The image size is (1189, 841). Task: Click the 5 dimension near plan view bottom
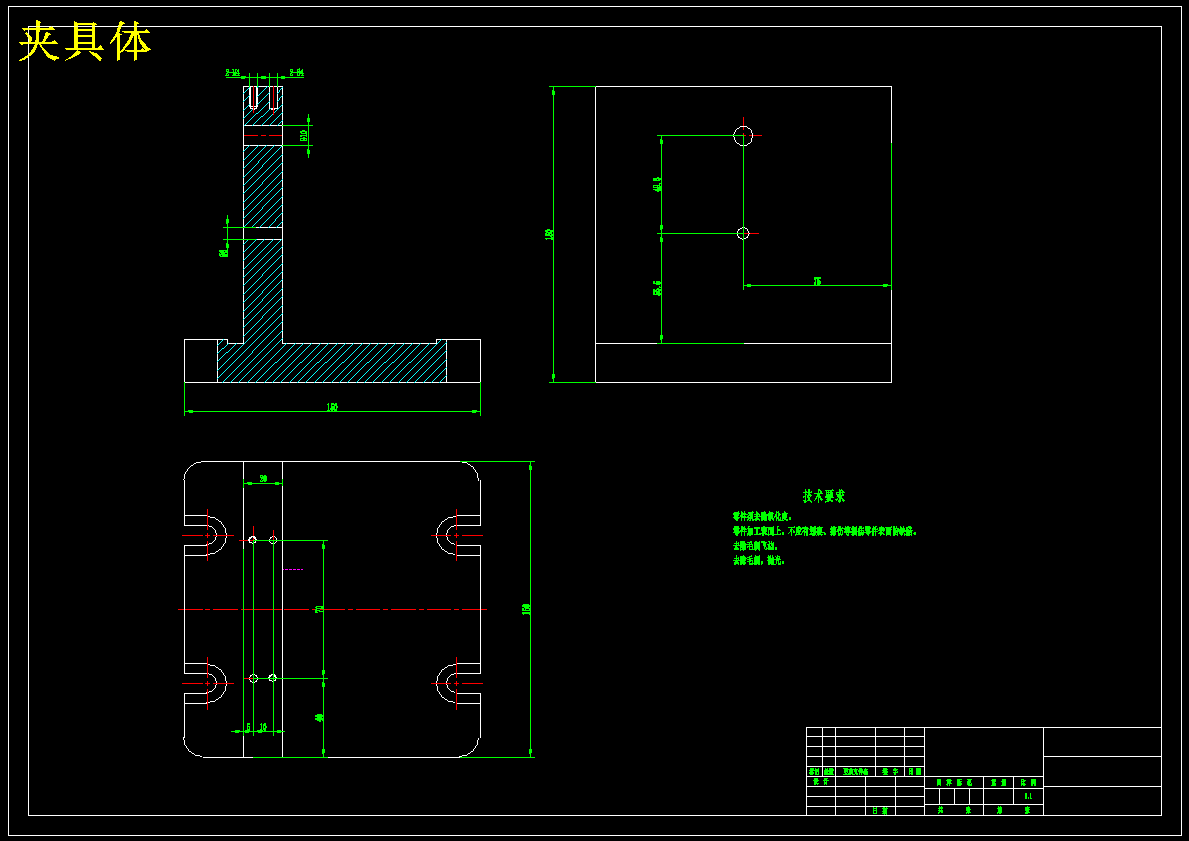coord(248,726)
